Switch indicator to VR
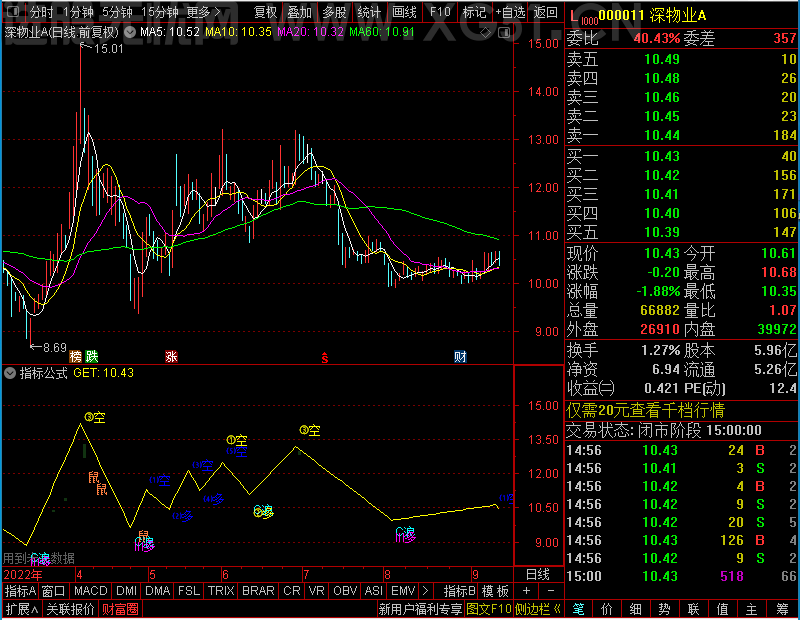This screenshot has height=620, width=800. click(x=316, y=591)
